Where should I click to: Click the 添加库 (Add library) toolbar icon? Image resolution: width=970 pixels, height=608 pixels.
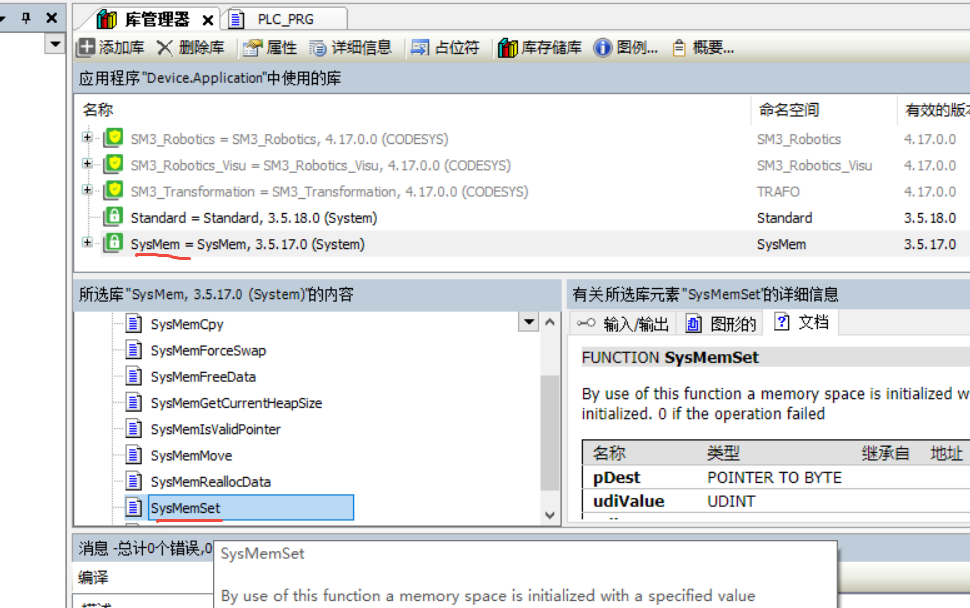tap(86, 48)
